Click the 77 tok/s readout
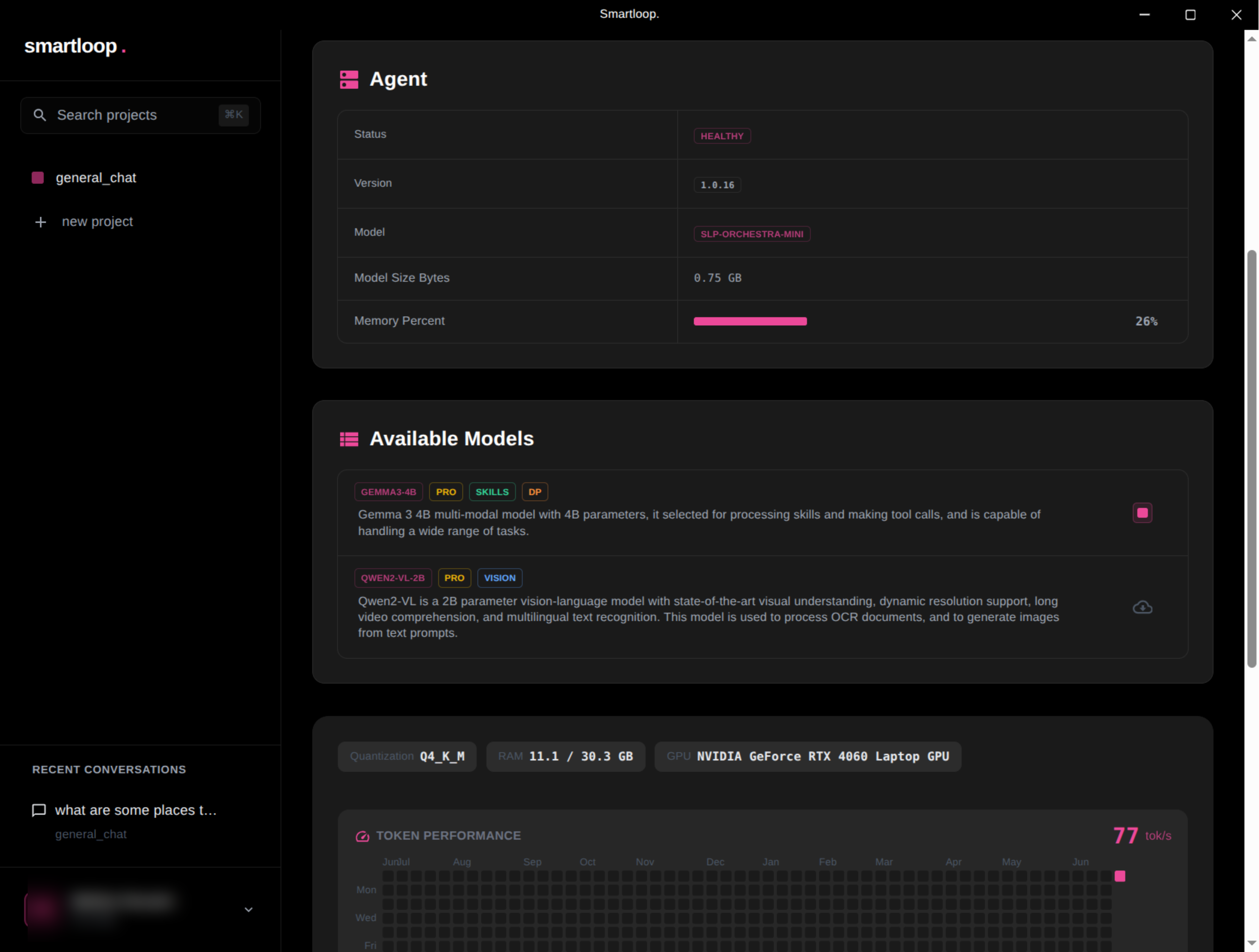 coord(1142,835)
